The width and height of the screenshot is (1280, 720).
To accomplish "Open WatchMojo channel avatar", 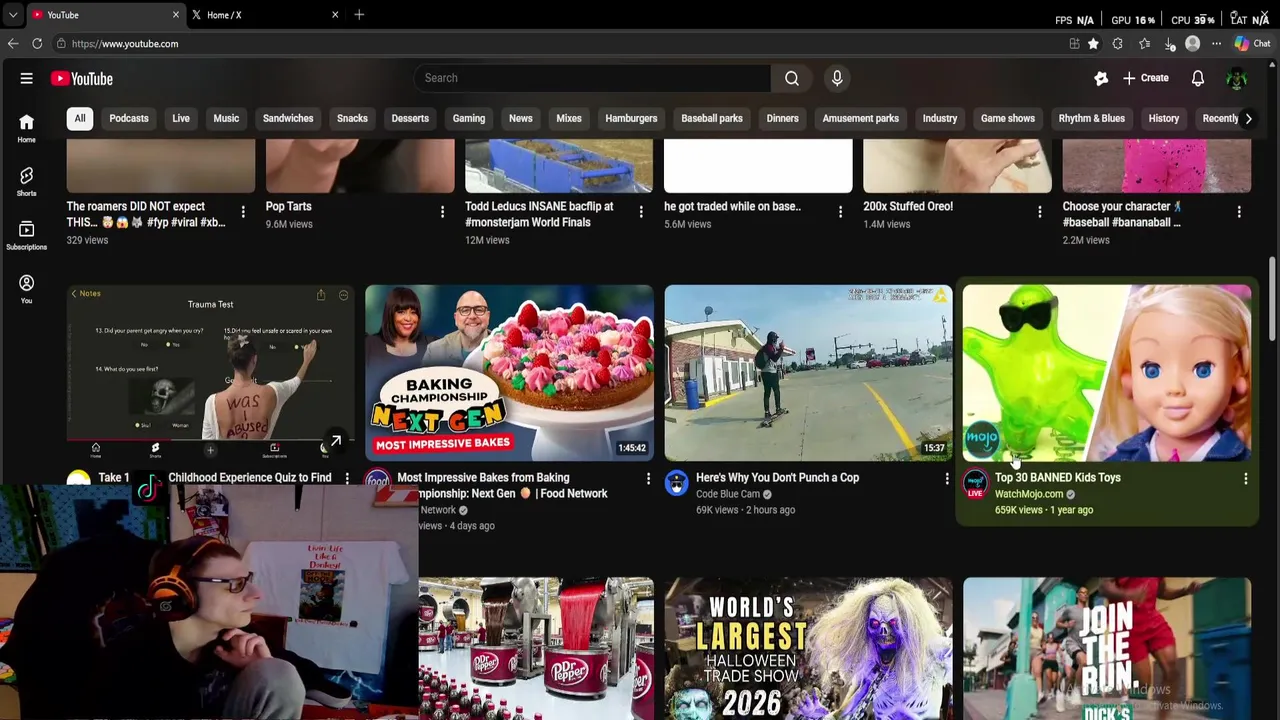I will tap(975, 483).
